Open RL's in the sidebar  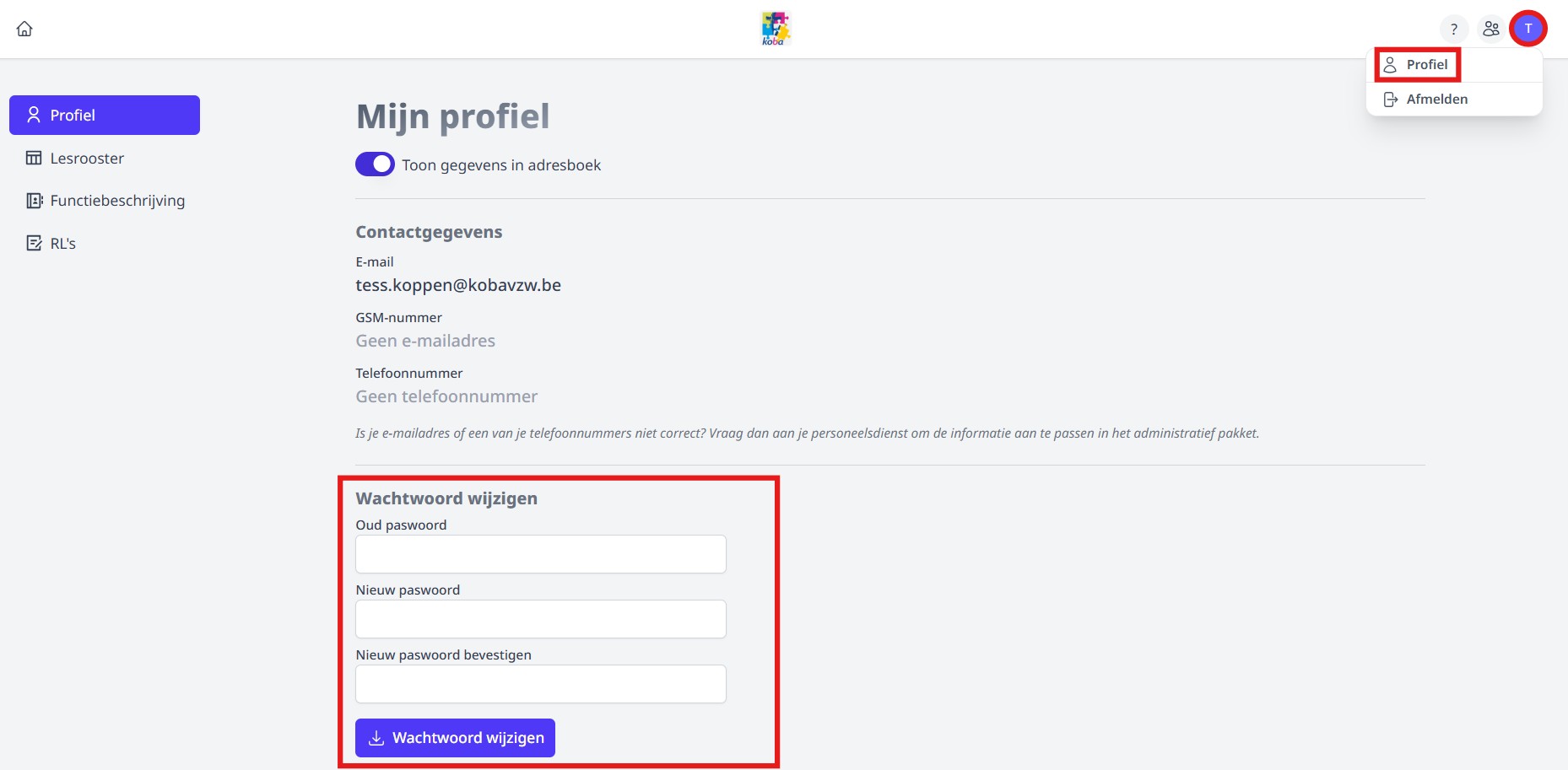(62, 244)
